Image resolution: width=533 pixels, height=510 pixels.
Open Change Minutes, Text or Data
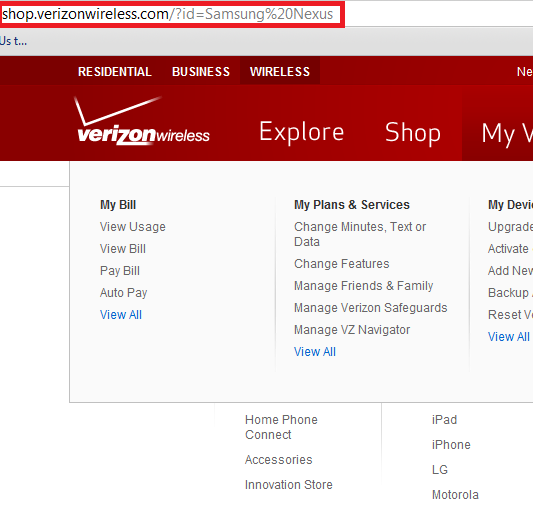click(x=360, y=234)
